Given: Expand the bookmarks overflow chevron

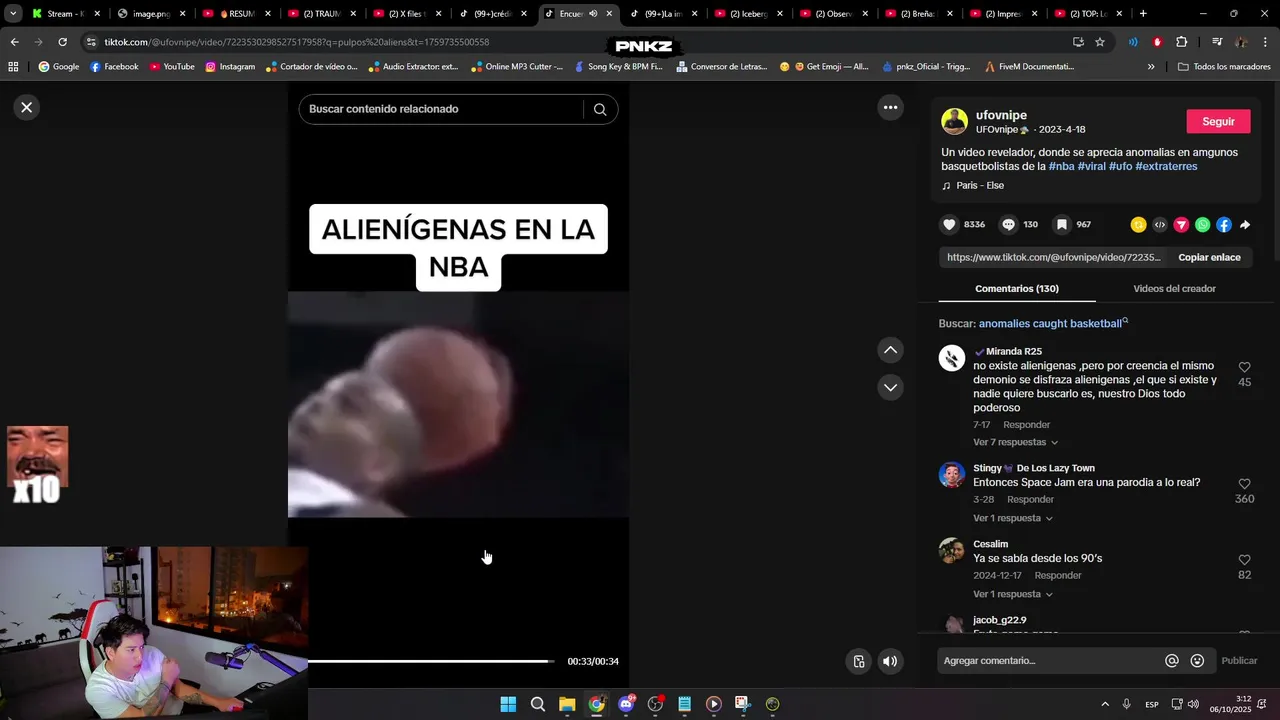Looking at the screenshot, I should tap(1151, 67).
